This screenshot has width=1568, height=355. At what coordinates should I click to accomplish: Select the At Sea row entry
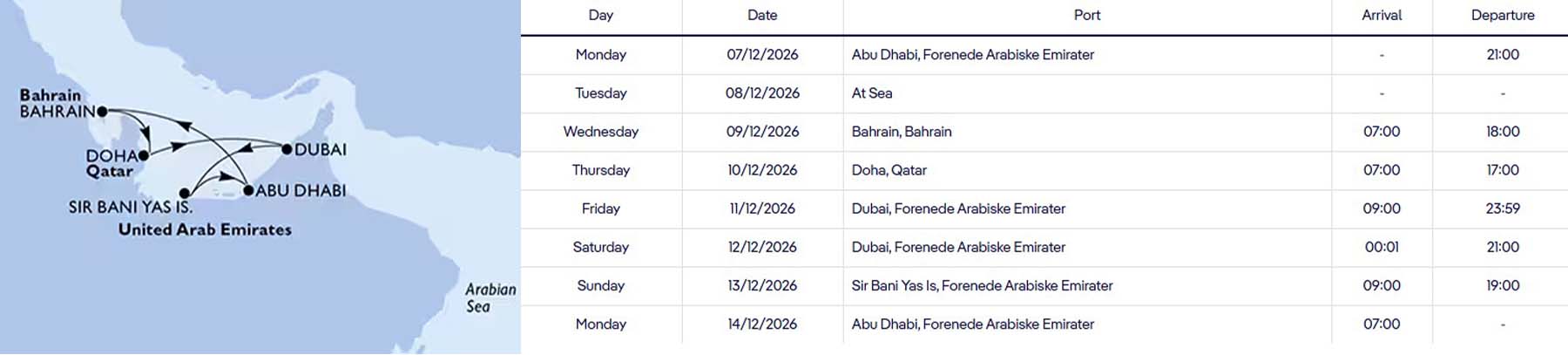tap(872, 93)
